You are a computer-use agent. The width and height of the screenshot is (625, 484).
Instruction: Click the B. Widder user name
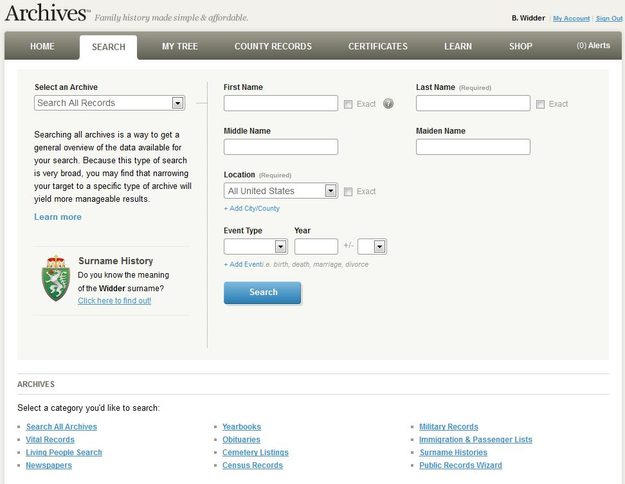pos(528,18)
